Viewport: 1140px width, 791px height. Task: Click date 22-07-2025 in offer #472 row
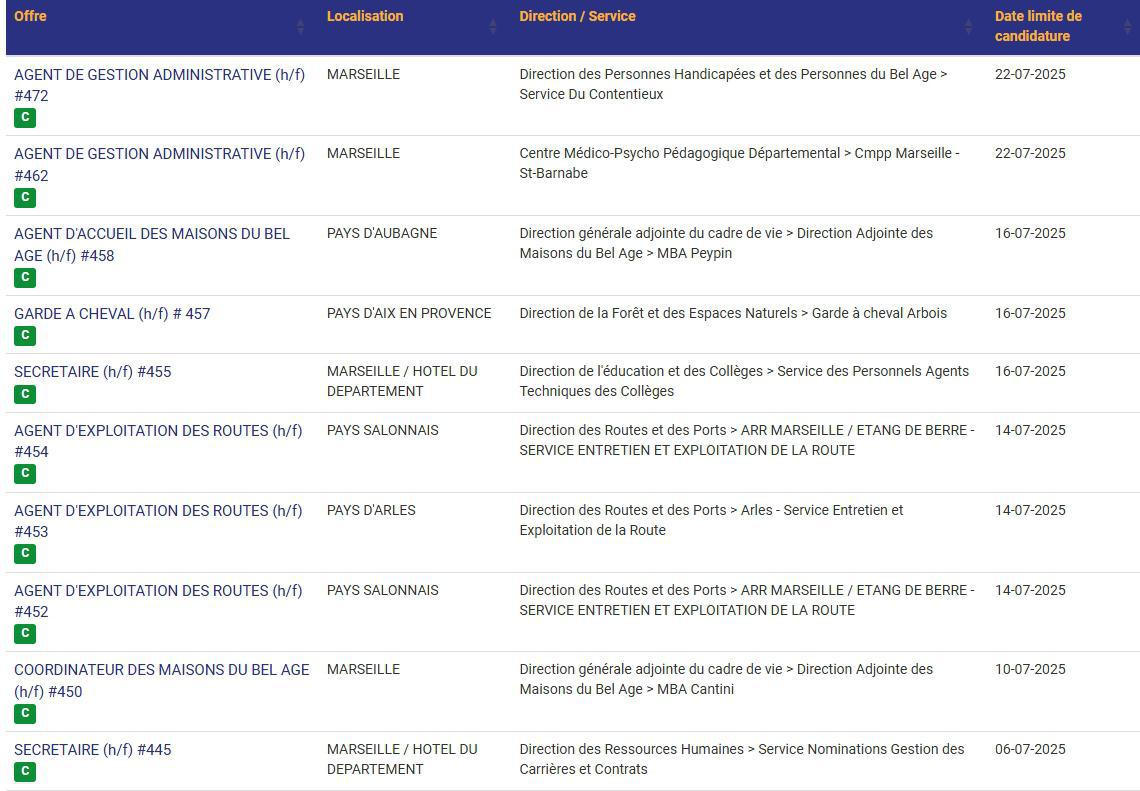[x=1030, y=74]
